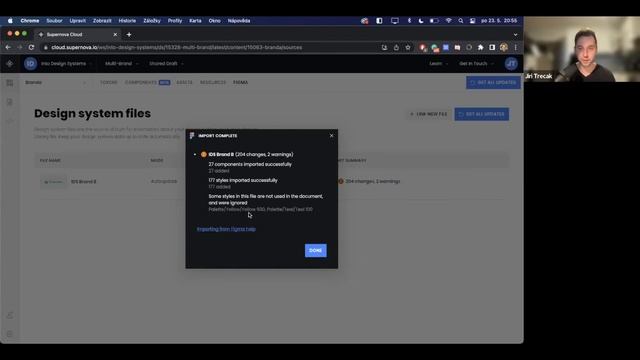640x360 pixels.
Task: Open the Upravit menu
Action: click(x=78, y=20)
